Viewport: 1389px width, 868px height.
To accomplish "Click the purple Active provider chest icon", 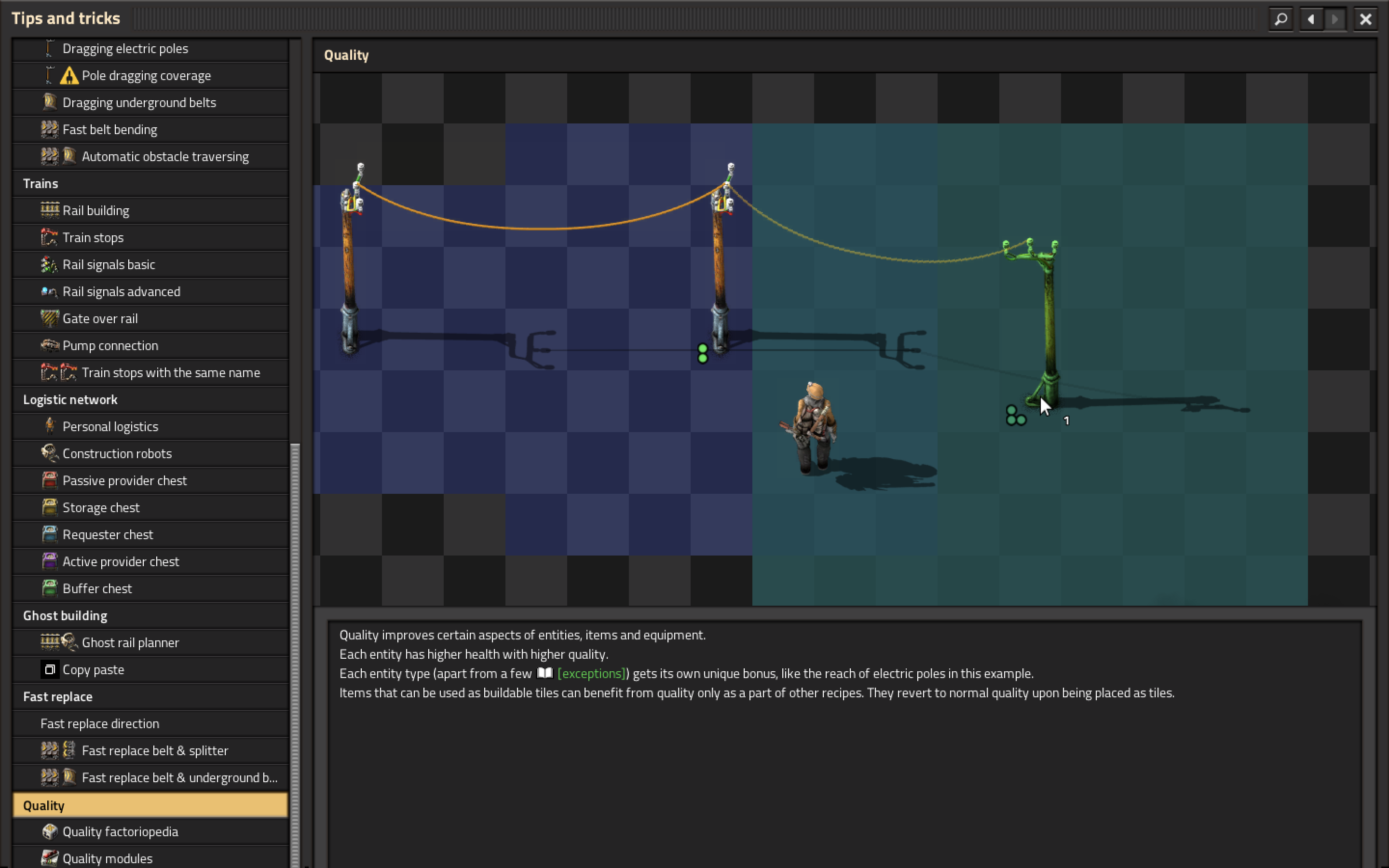I will [50, 561].
